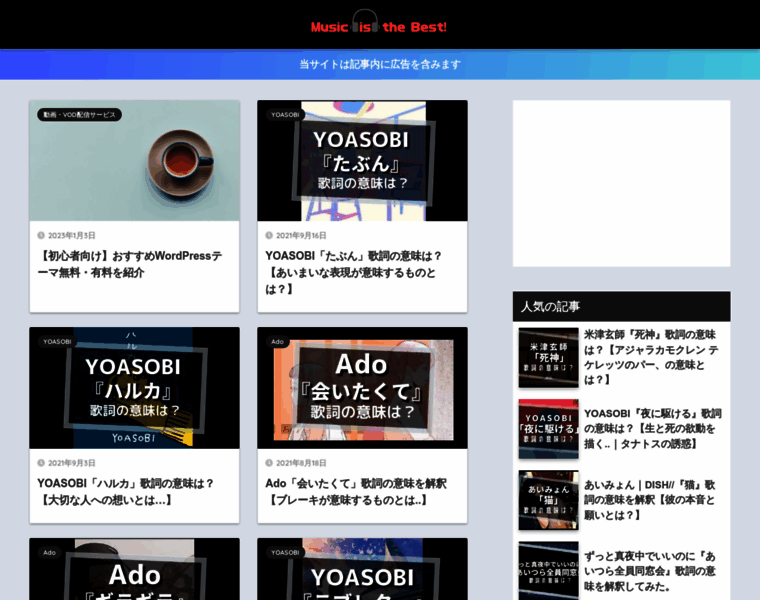This screenshot has height=600, width=760.
Task: Select the Ado tag on the bottom-row card
Action: pos(49,553)
